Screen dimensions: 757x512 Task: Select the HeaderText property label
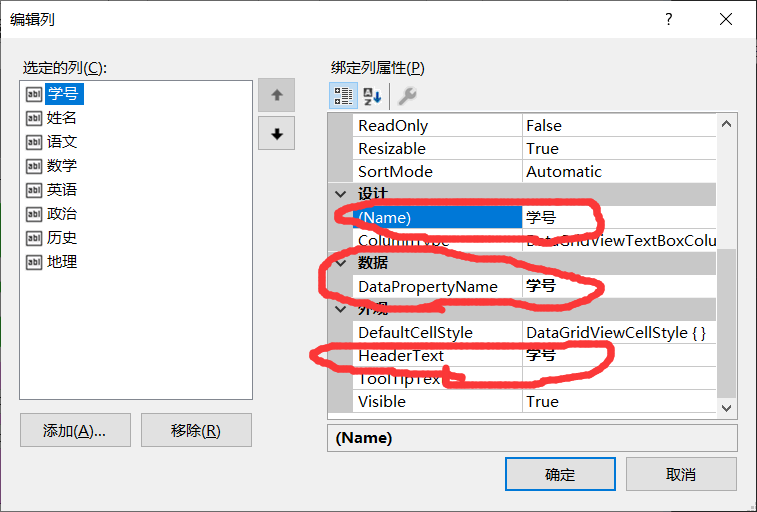click(x=437, y=356)
